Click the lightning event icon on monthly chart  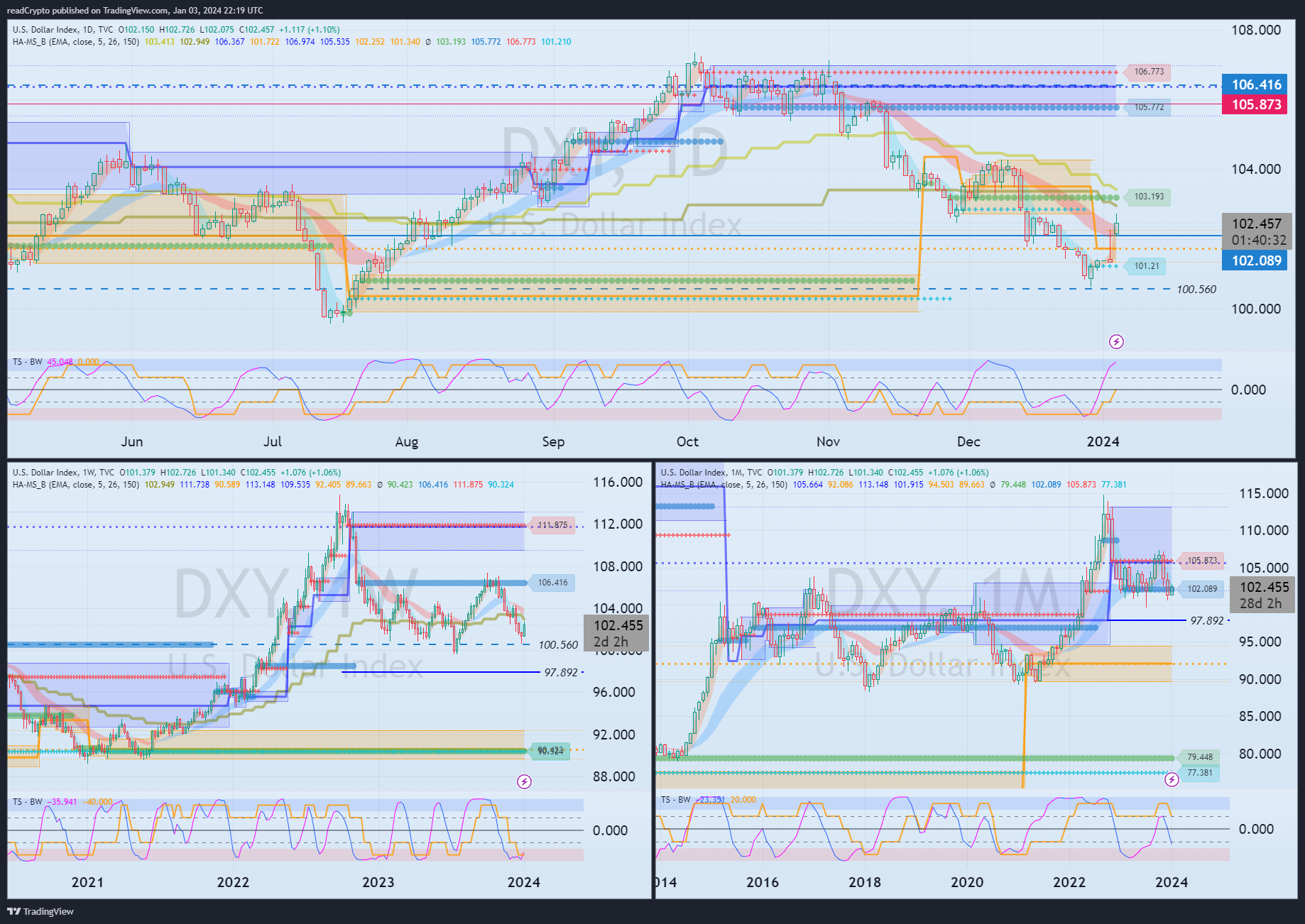point(1172,780)
